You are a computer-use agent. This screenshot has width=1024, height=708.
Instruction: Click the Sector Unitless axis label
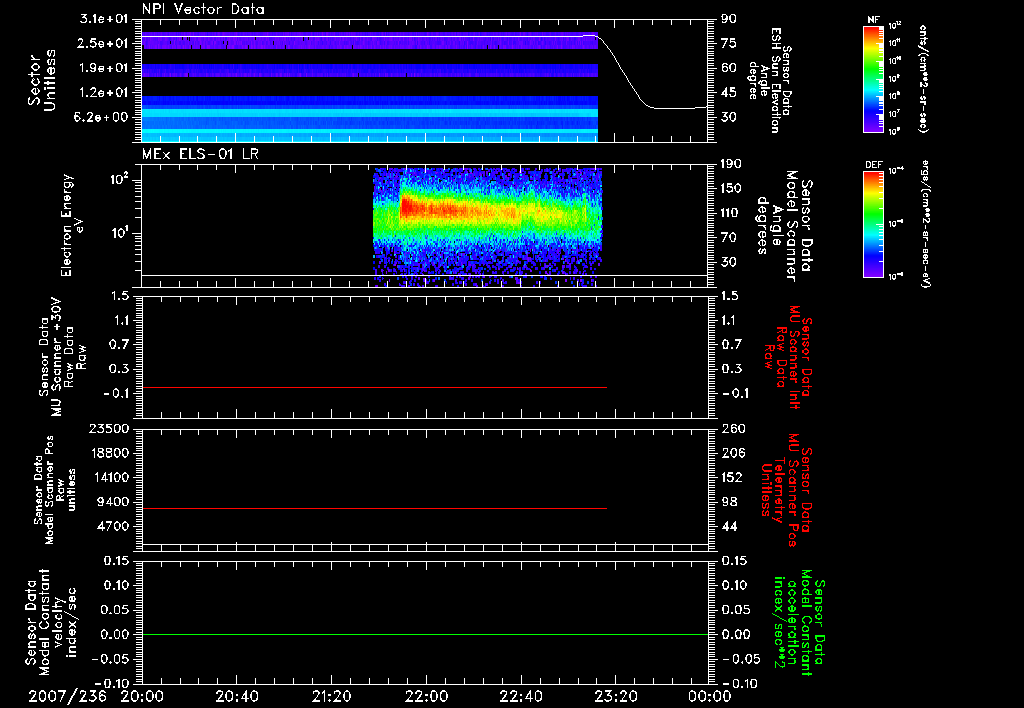(40, 80)
